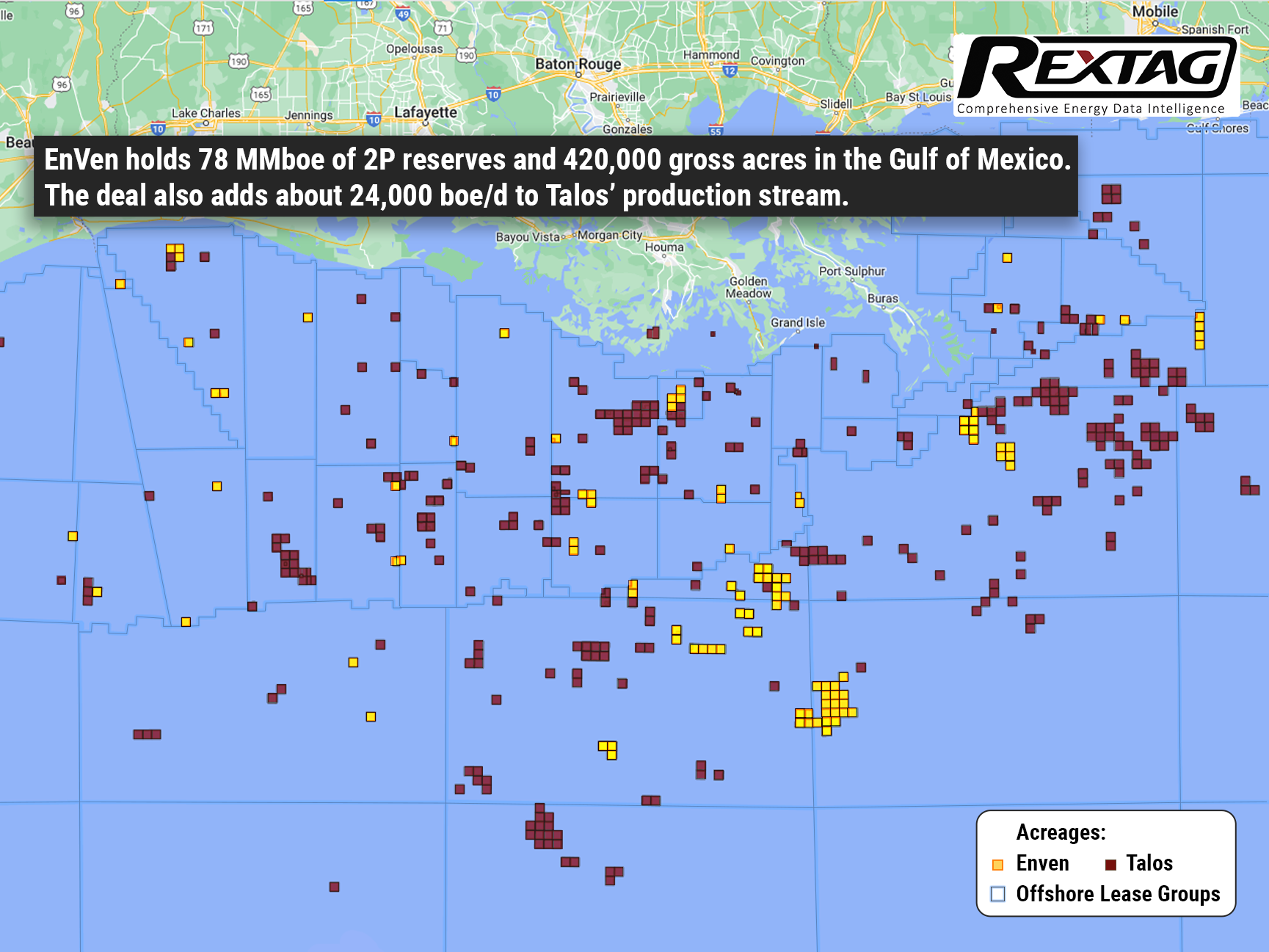The image size is (1269, 952).
Task: Click the Talos dark red legend square
Action: click(1110, 865)
